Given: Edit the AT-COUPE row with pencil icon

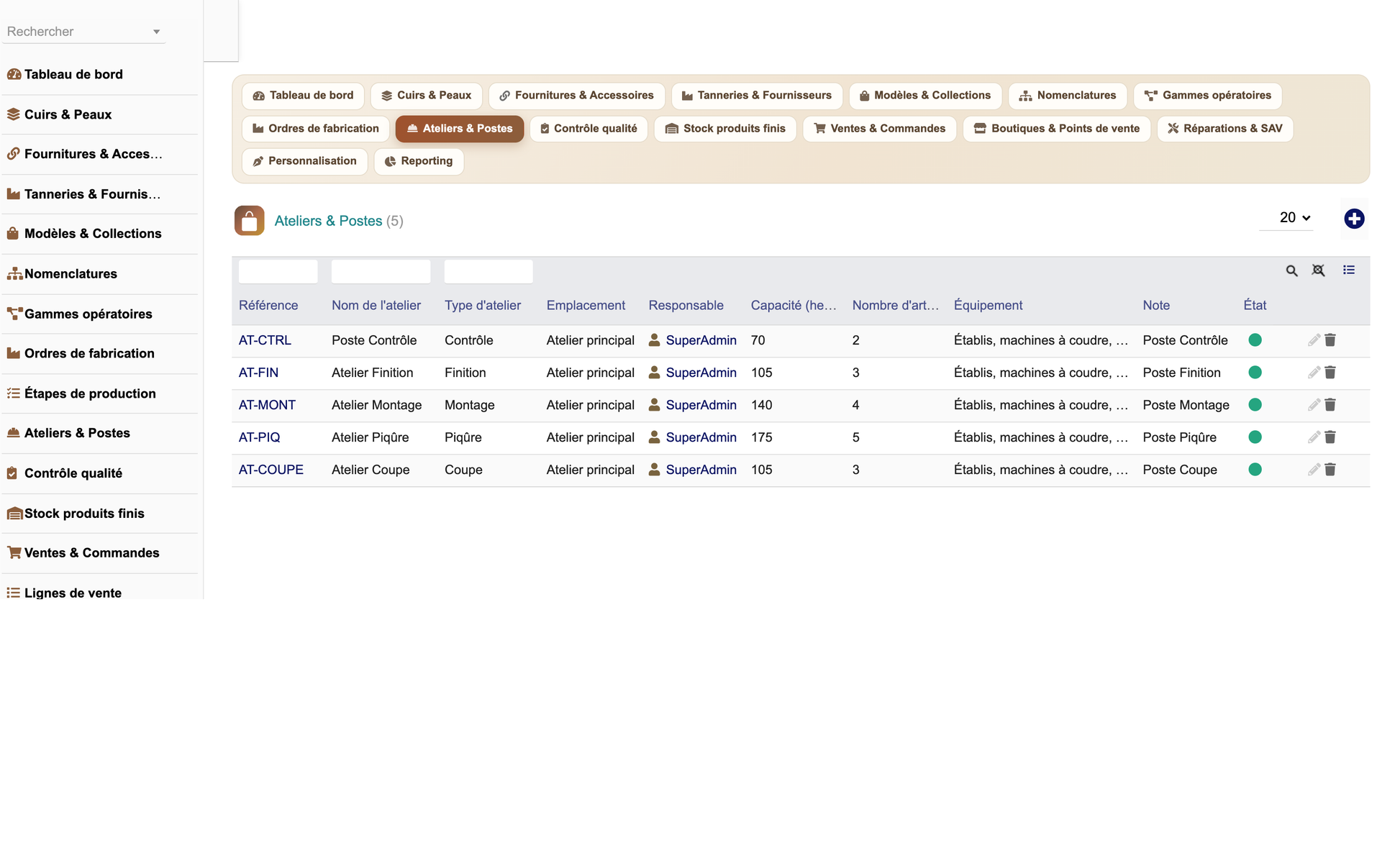Looking at the screenshot, I should (x=1314, y=470).
